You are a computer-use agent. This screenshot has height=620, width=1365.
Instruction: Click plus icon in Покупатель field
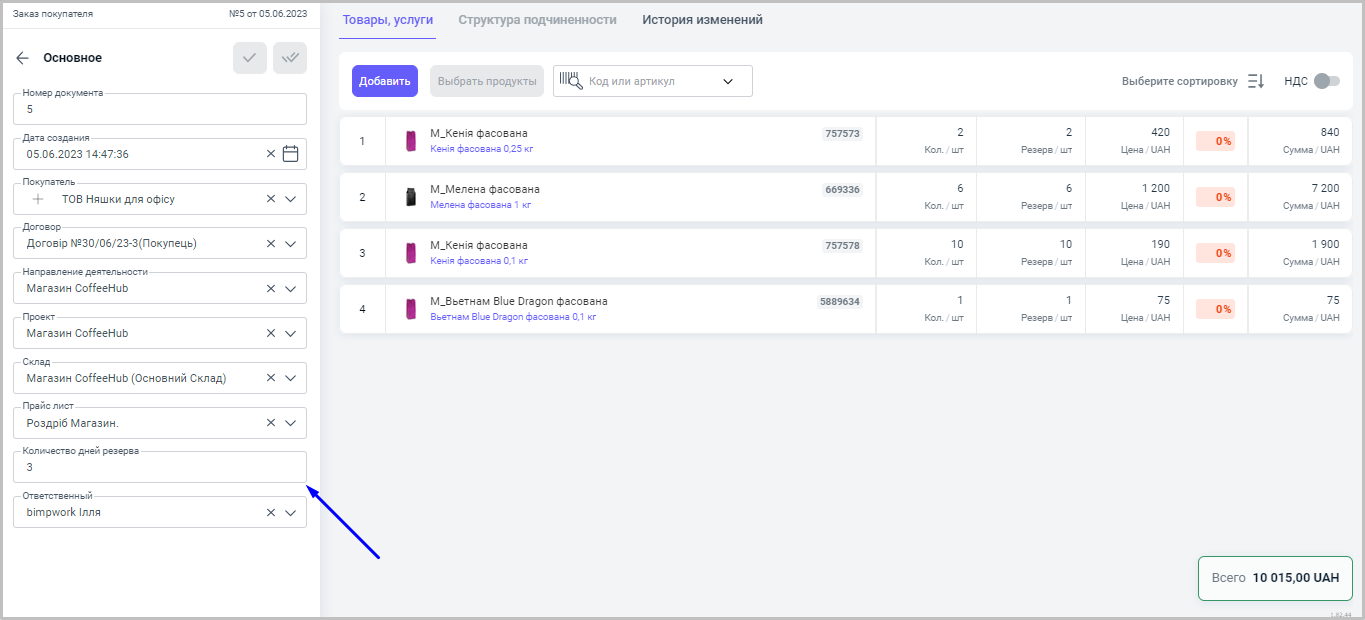pyautogui.click(x=38, y=199)
